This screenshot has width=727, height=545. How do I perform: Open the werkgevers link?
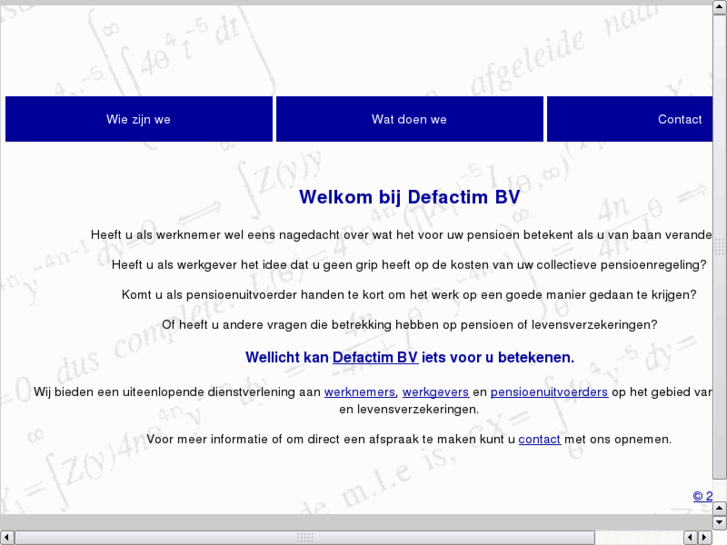[435, 392]
